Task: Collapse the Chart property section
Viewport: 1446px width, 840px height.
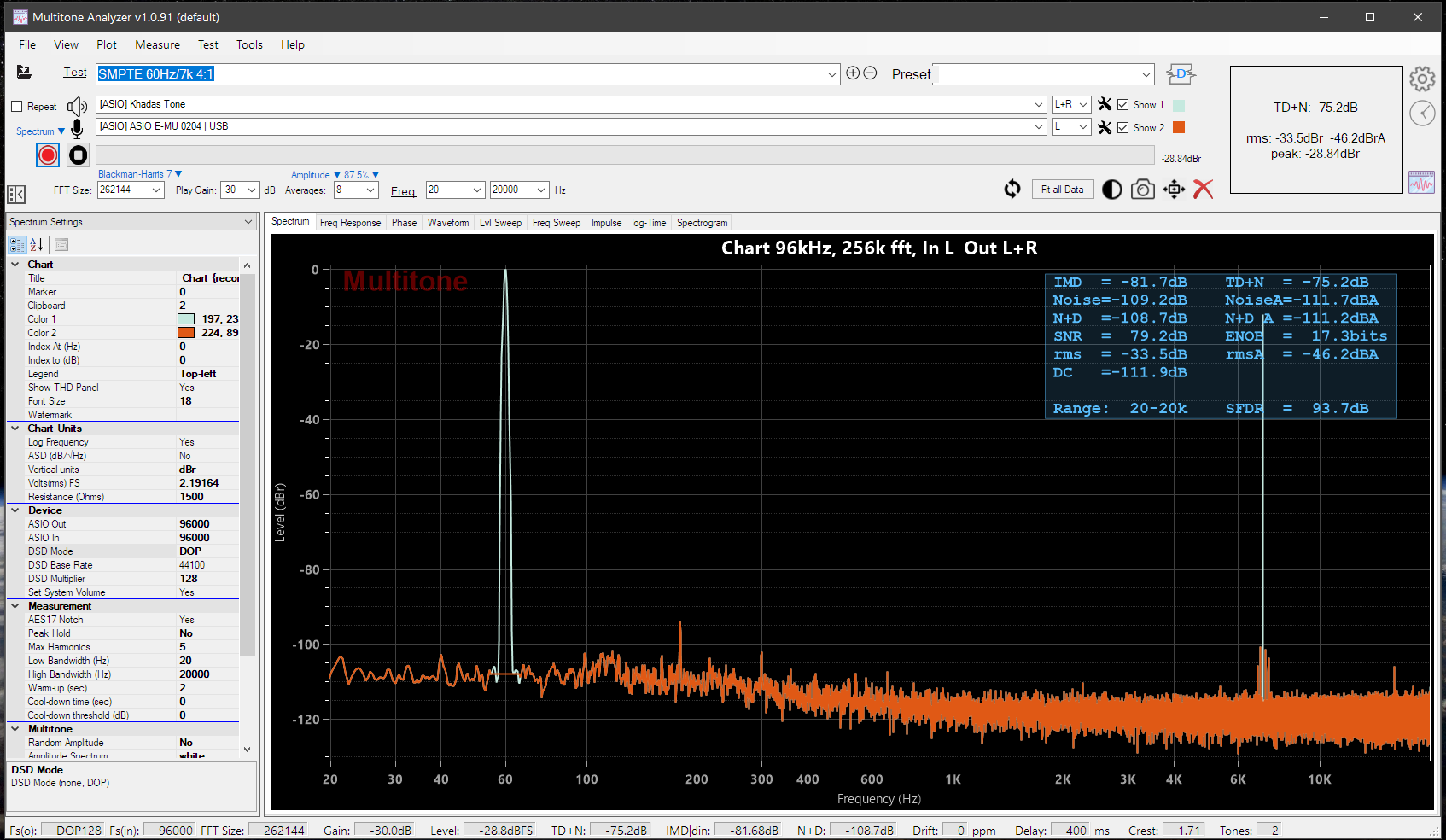Action: tap(15, 265)
